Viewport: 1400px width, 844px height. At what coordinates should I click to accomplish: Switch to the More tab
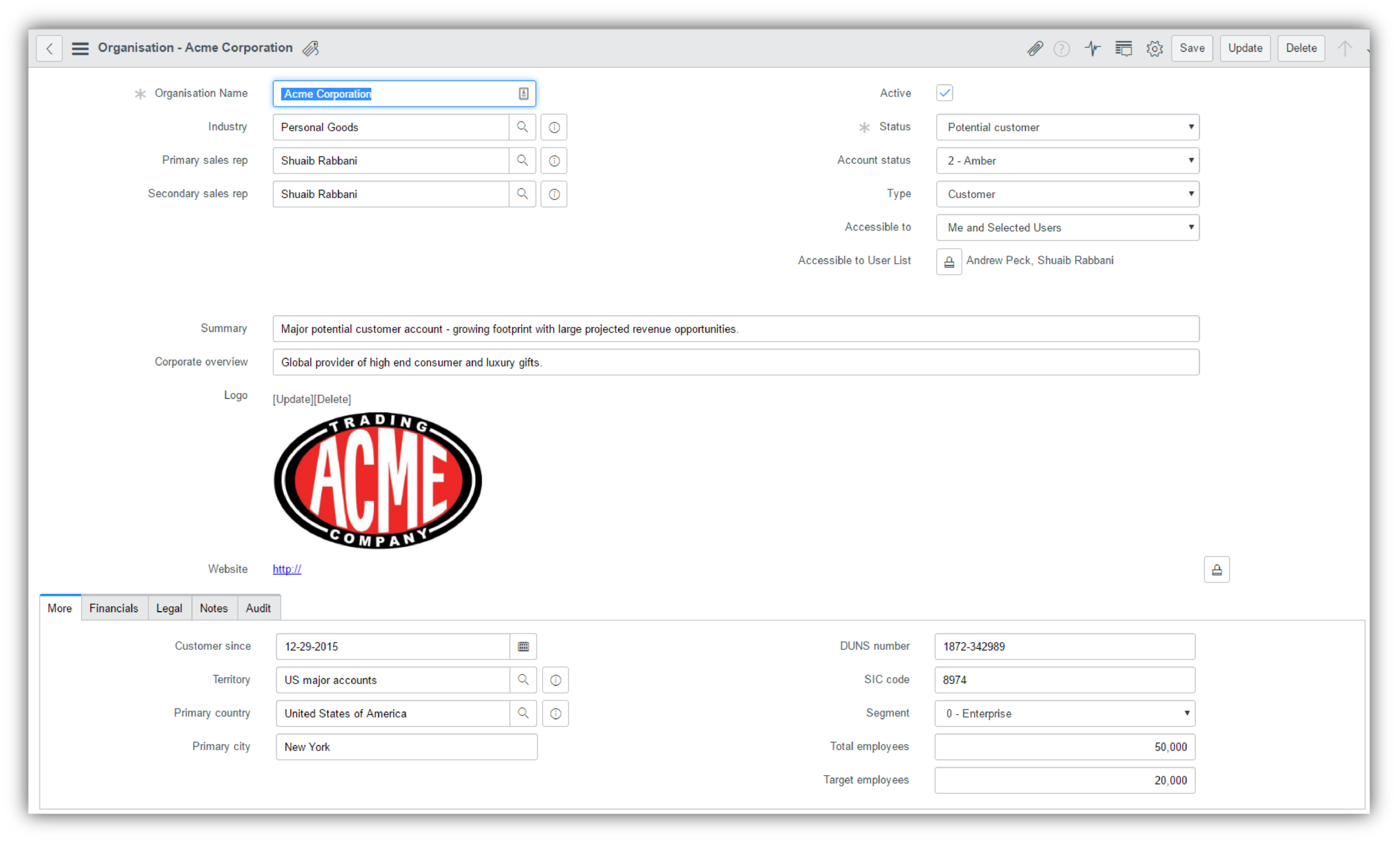pos(60,608)
